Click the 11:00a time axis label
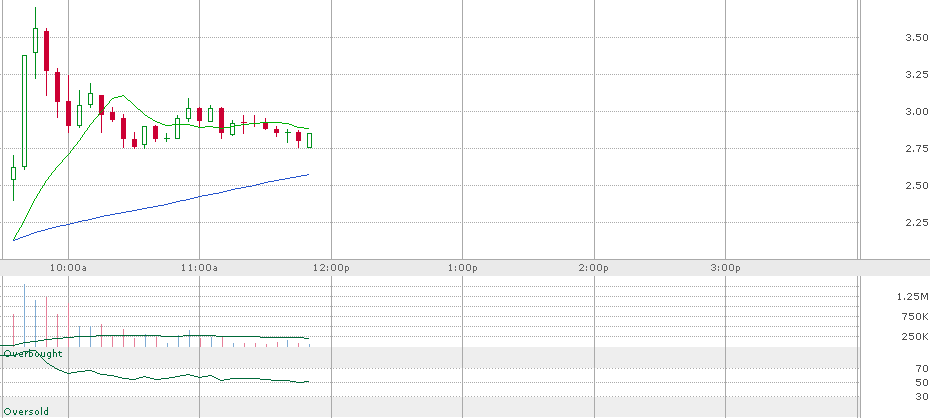Screen dimensions: 930x418 click(199, 268)
